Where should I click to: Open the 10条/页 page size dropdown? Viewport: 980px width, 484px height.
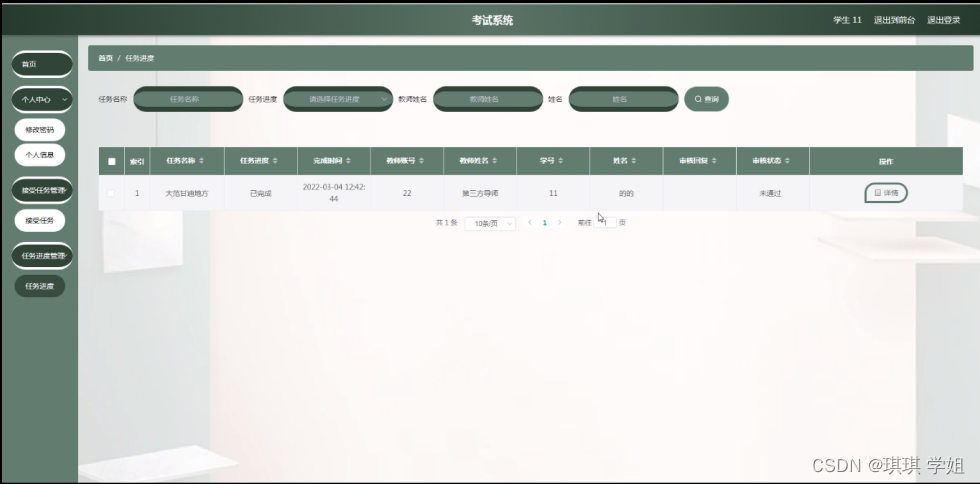[490, 223]
